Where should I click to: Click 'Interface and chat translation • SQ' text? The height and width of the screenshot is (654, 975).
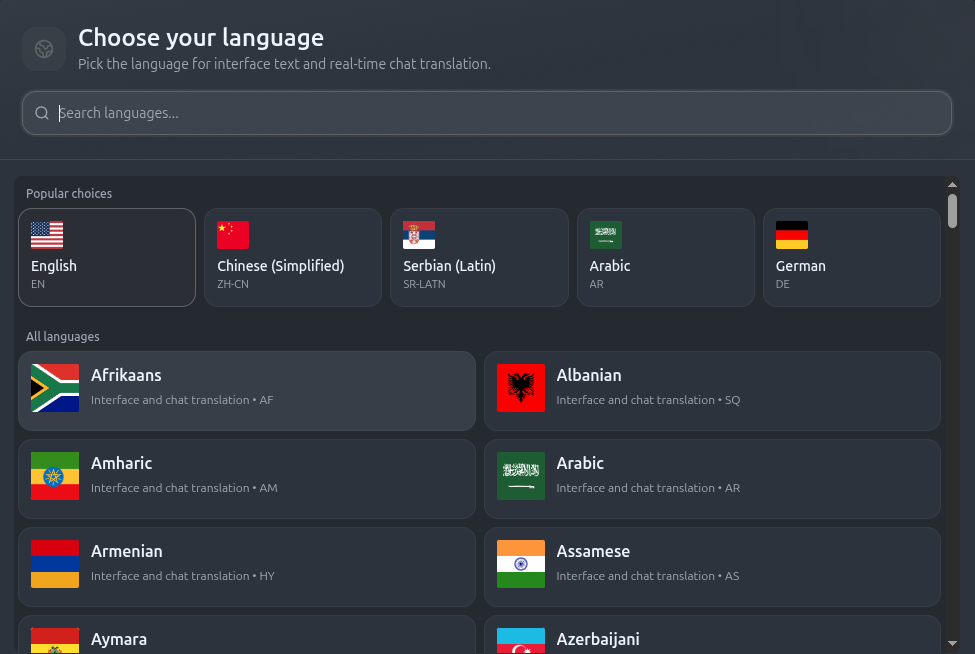pos(649,400)
